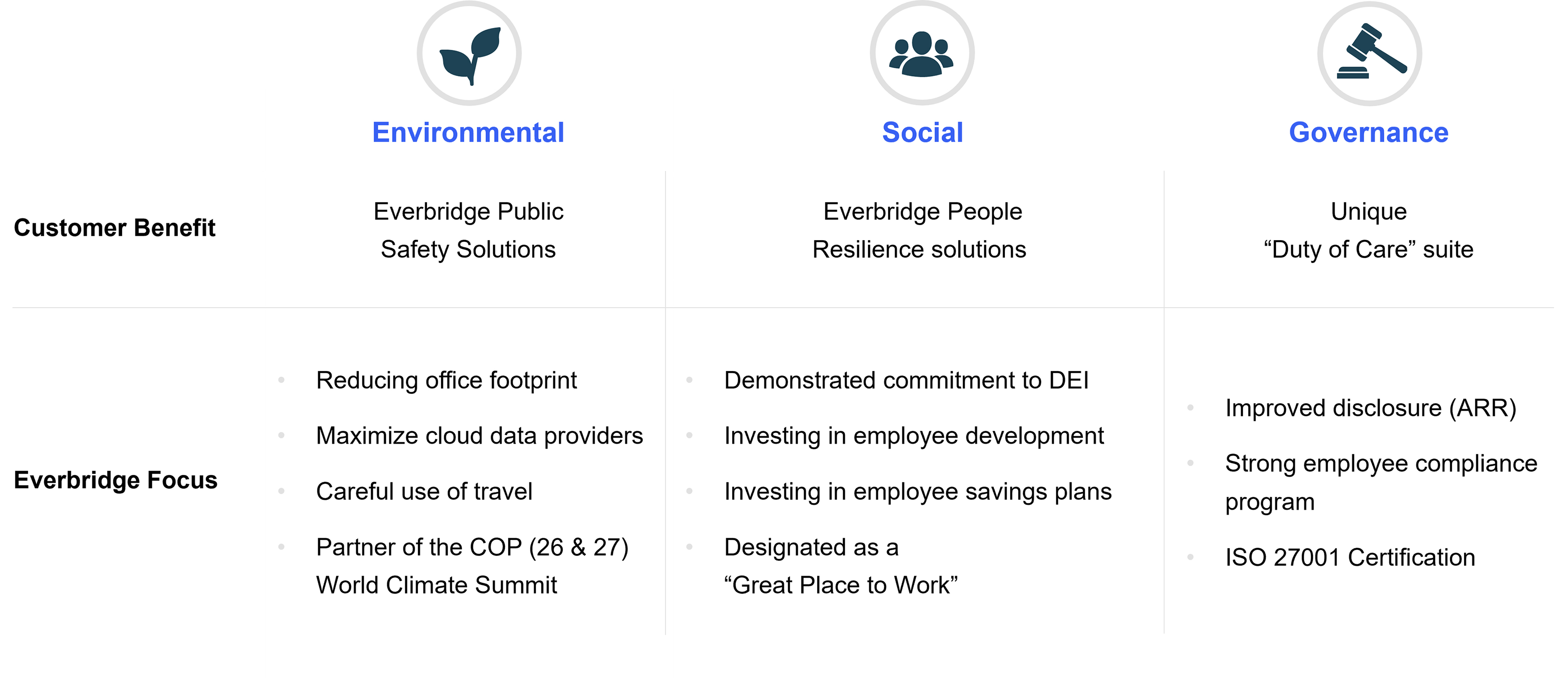
Task: Click Everbridge Public Safety Solutions text
Action: pyautogui.click(x=468, y=230)
